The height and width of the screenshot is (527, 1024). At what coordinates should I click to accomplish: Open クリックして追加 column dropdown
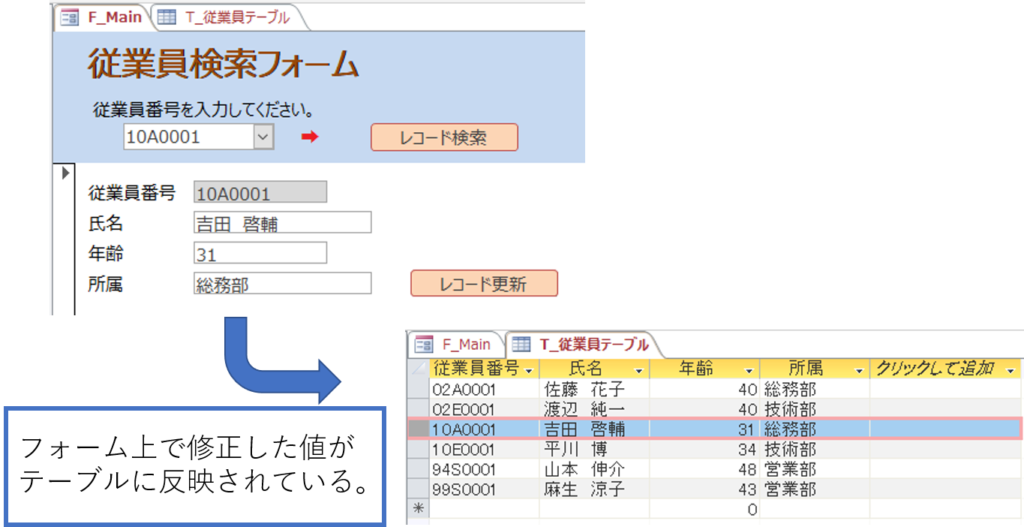1012,370
